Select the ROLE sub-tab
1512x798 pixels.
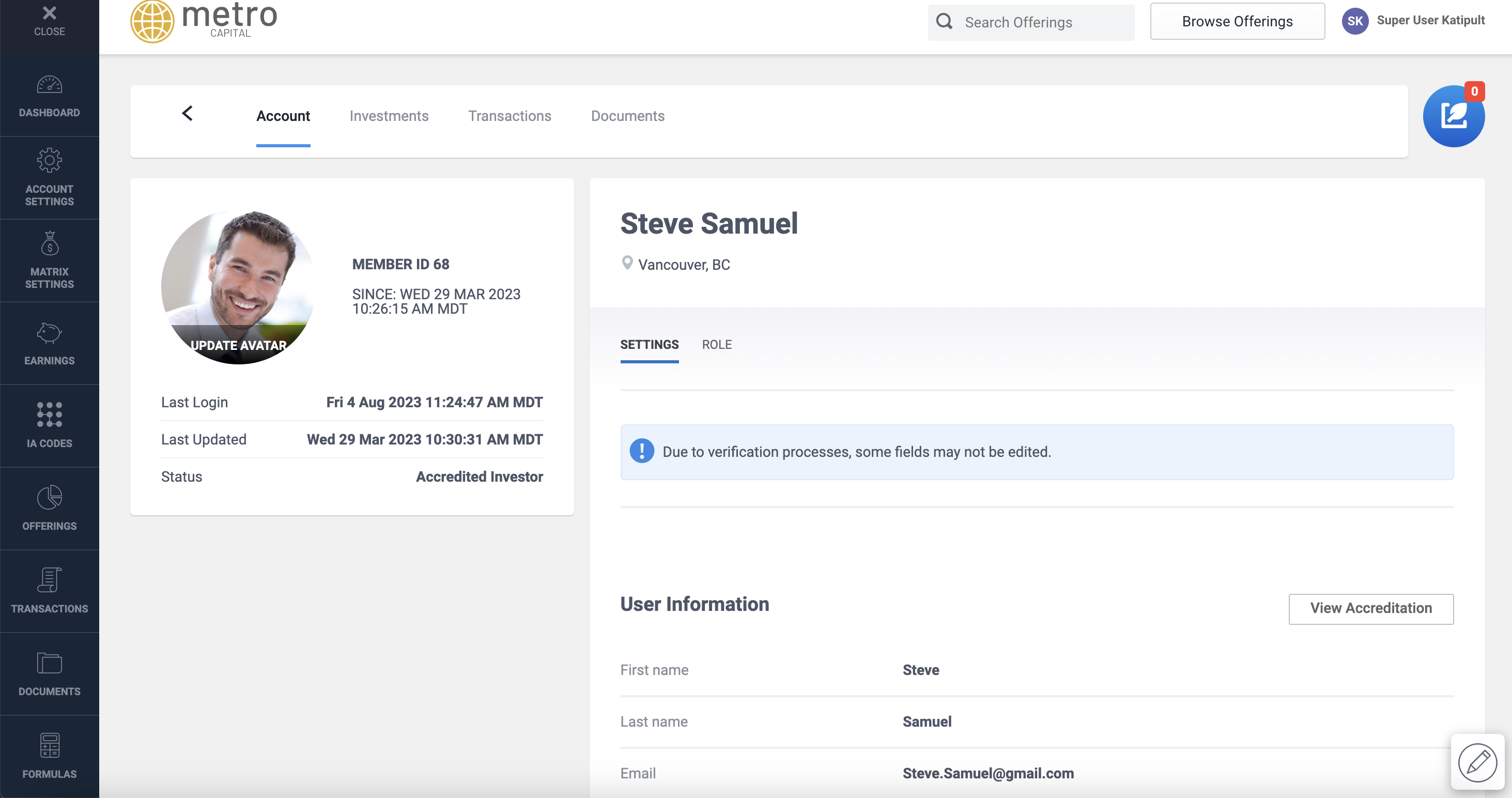[x=717, y=345]
